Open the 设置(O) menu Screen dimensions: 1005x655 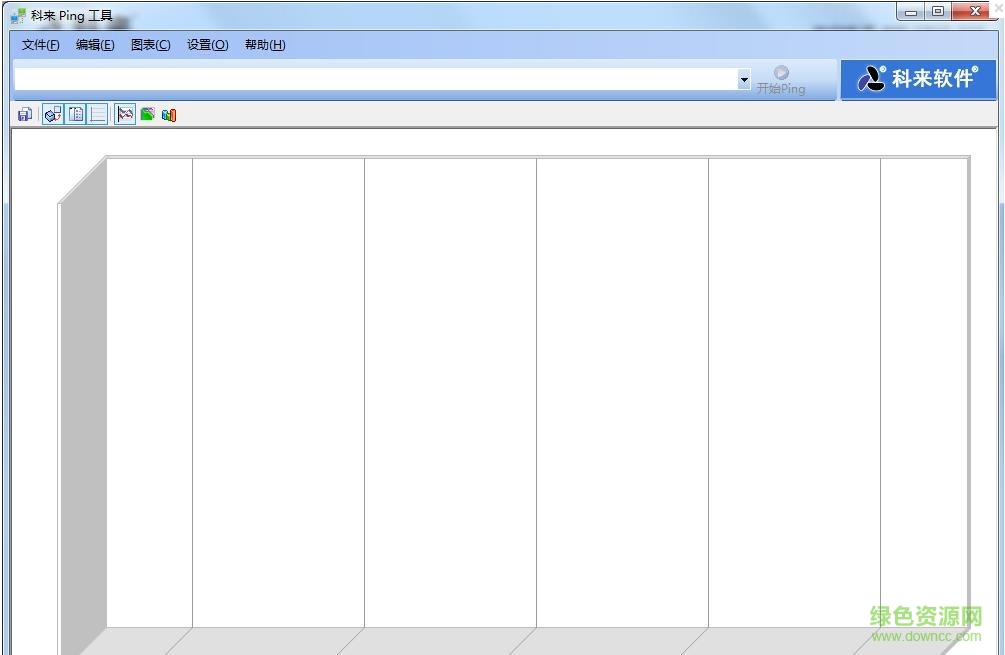[x=207, y=45]
